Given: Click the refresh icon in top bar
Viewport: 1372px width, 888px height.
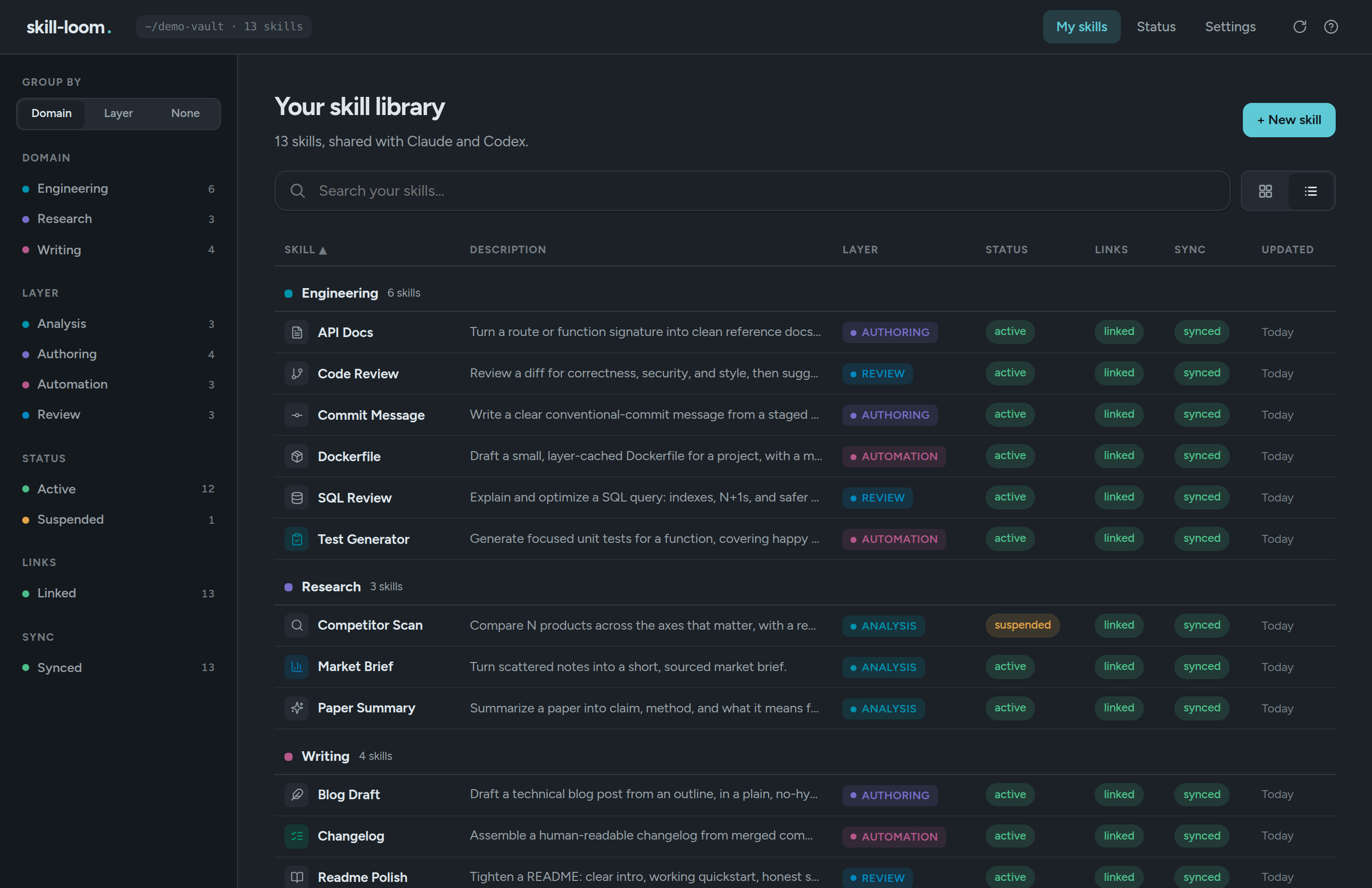Looking at the screenshot, I should (x=1299, y=27).
